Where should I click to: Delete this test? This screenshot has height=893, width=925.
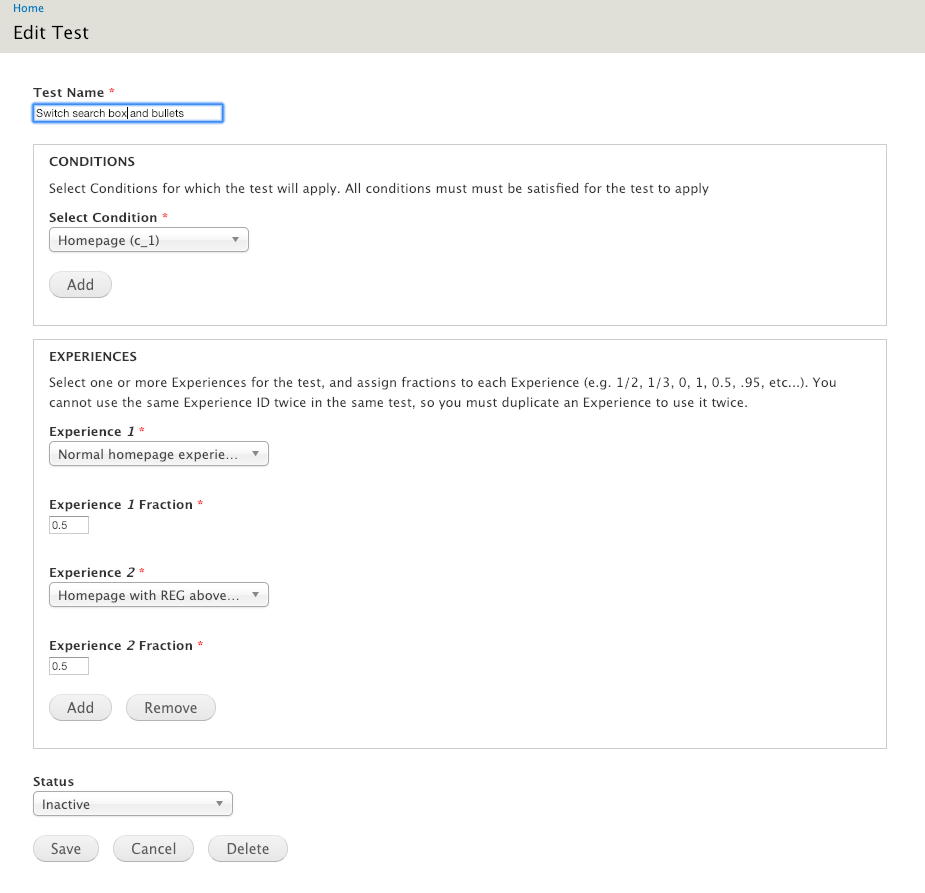click(x=248, y=849)
